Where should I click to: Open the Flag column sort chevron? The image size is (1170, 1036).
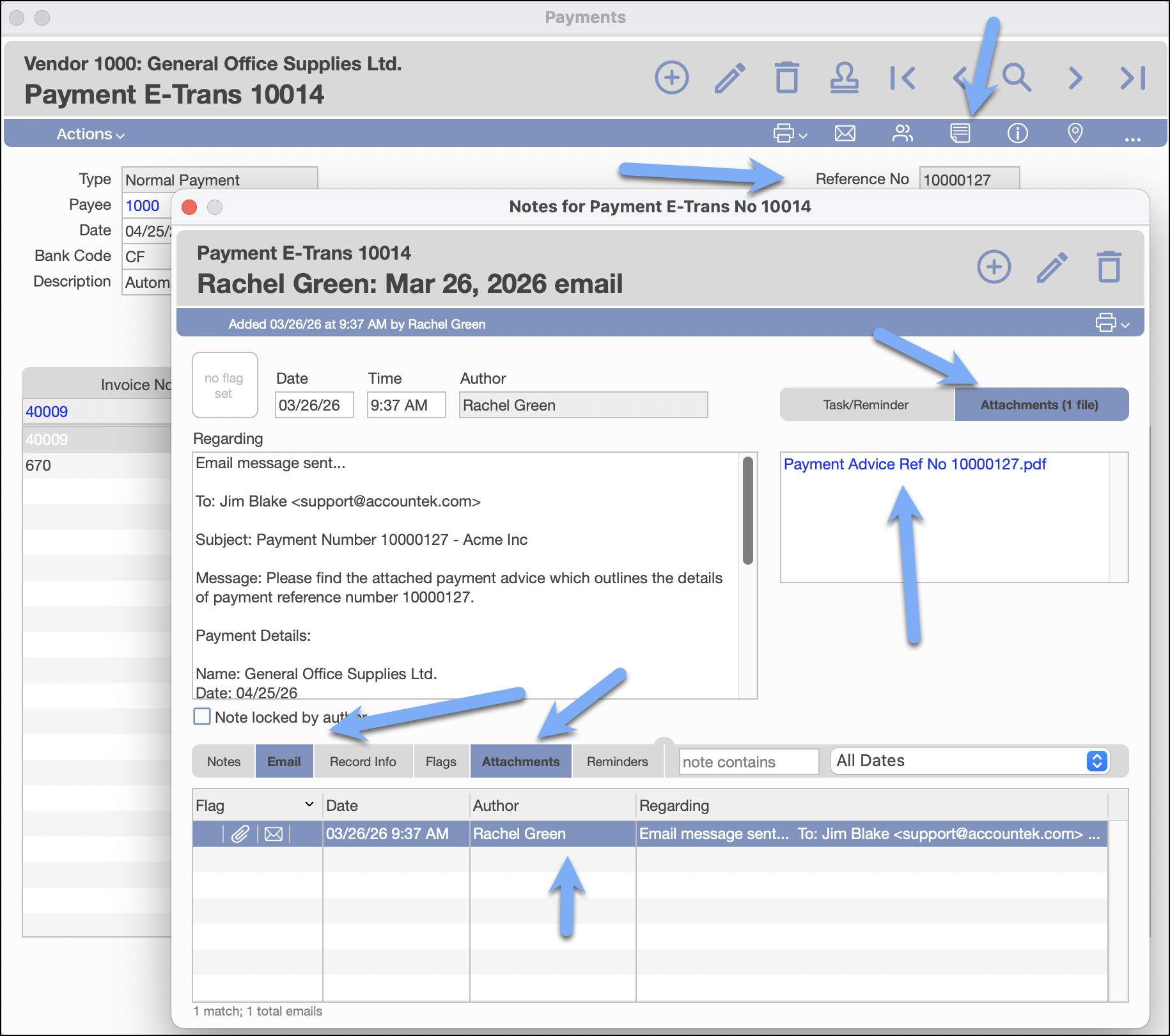point(309,804)
